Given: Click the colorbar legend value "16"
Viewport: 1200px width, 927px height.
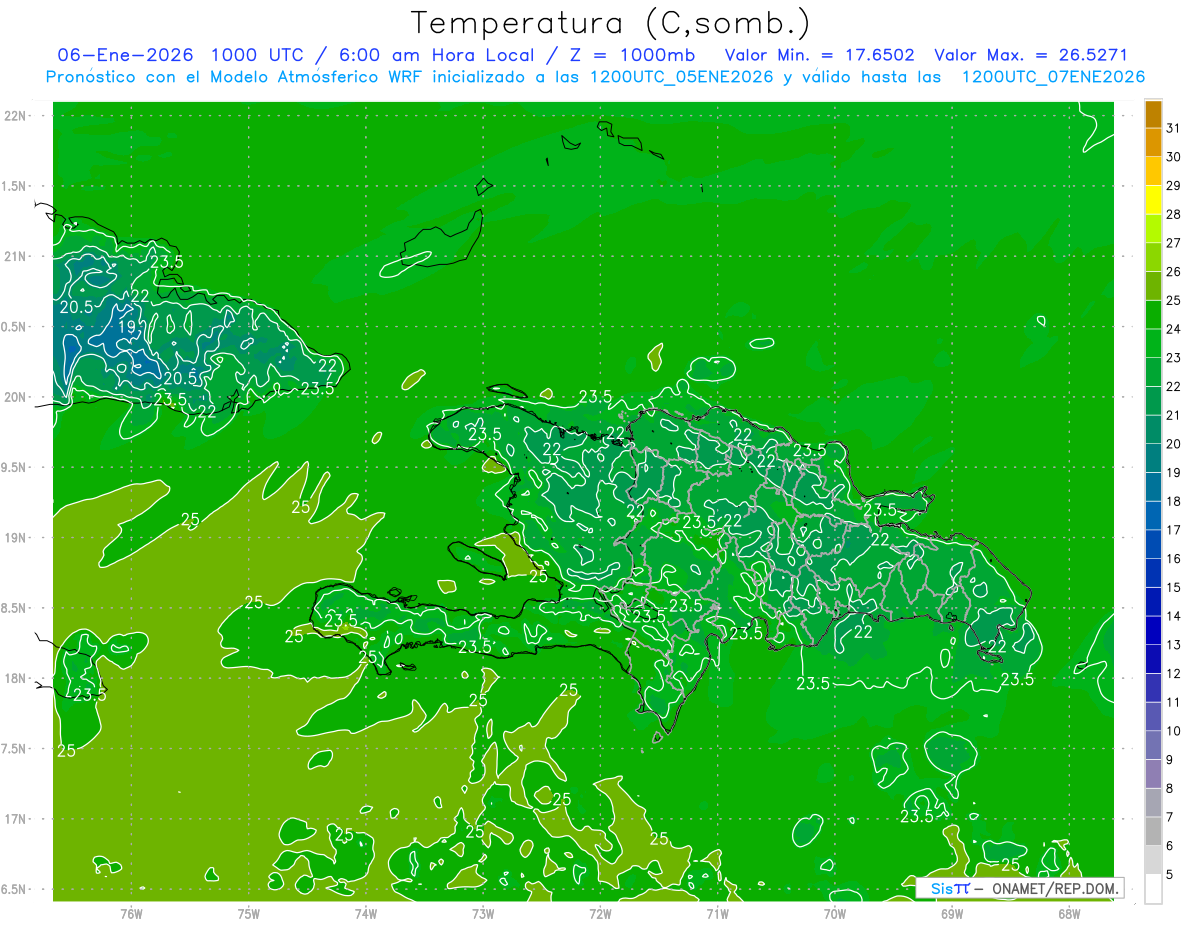Looking at the screenshot, I should pos(1174,559).
